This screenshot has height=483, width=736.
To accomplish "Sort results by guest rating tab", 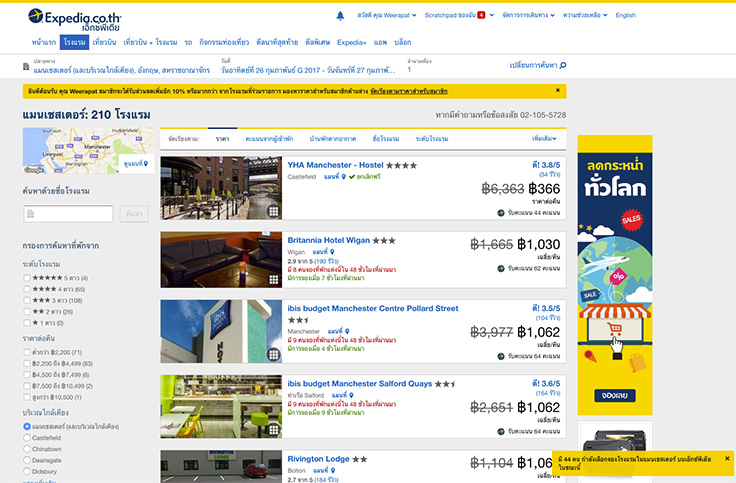I will pos(269,138).
